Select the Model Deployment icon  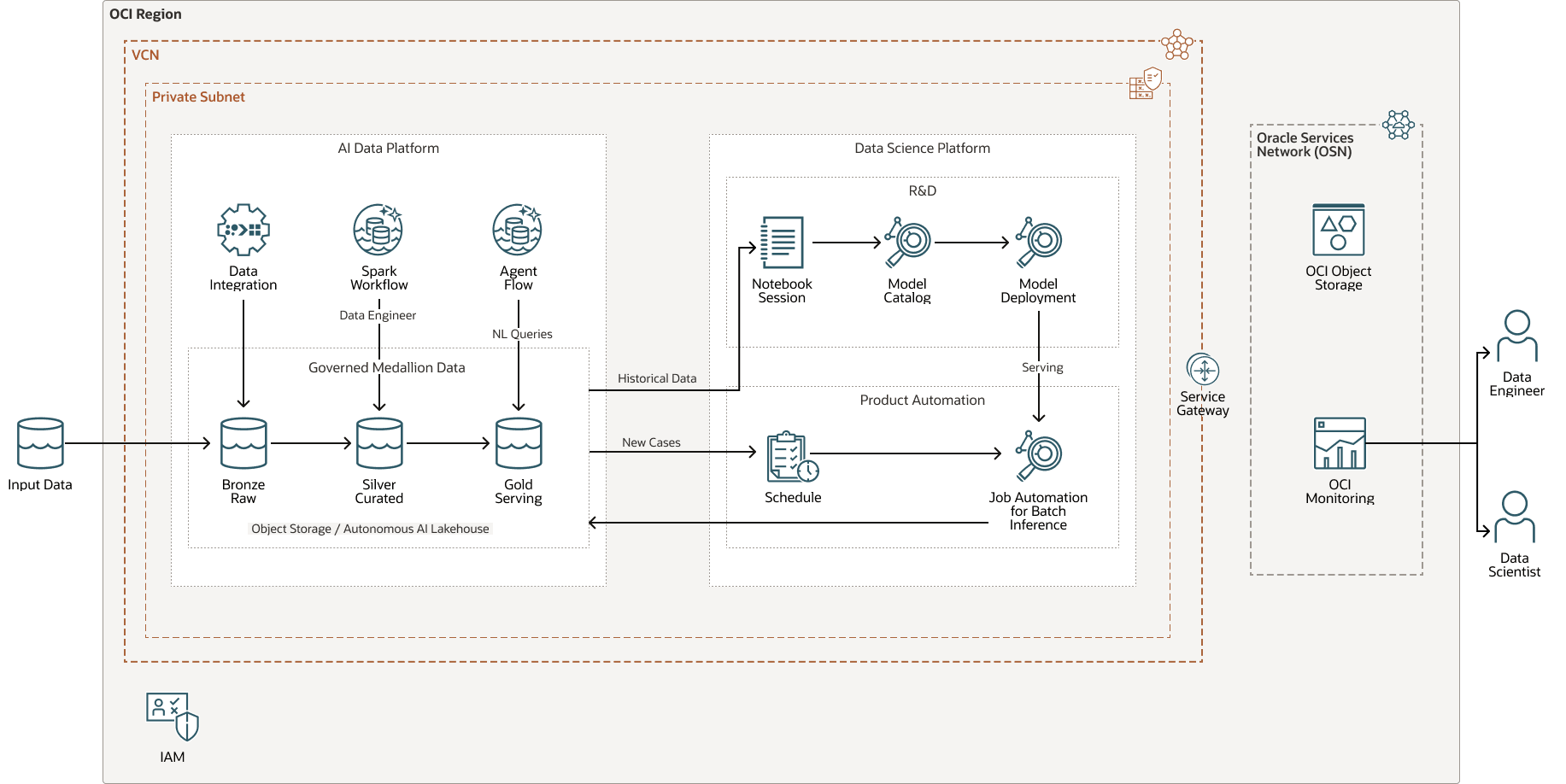tap(1039, 243)
